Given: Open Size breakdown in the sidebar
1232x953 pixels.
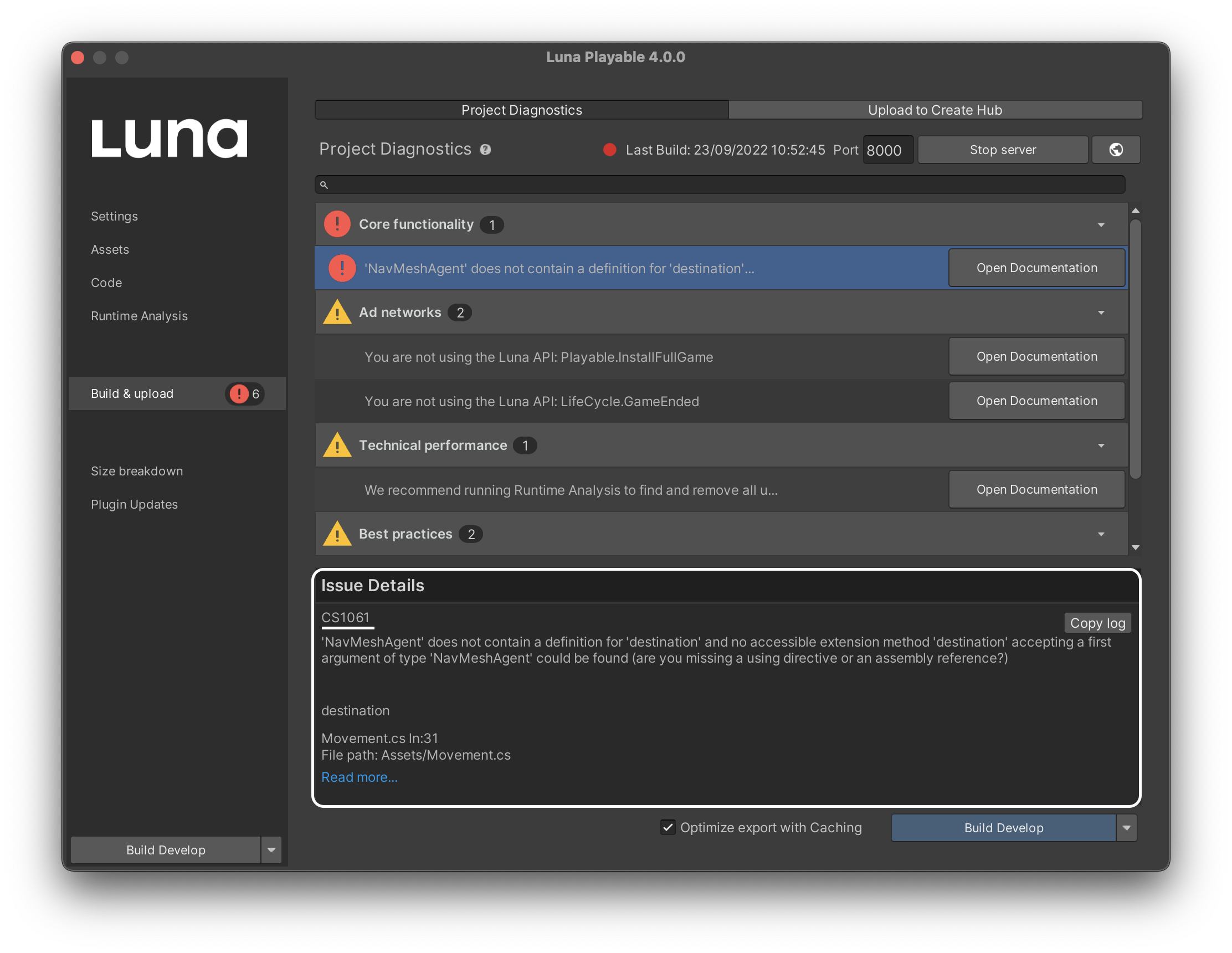Looking at the screenshot, I should [x=137, y=471].
